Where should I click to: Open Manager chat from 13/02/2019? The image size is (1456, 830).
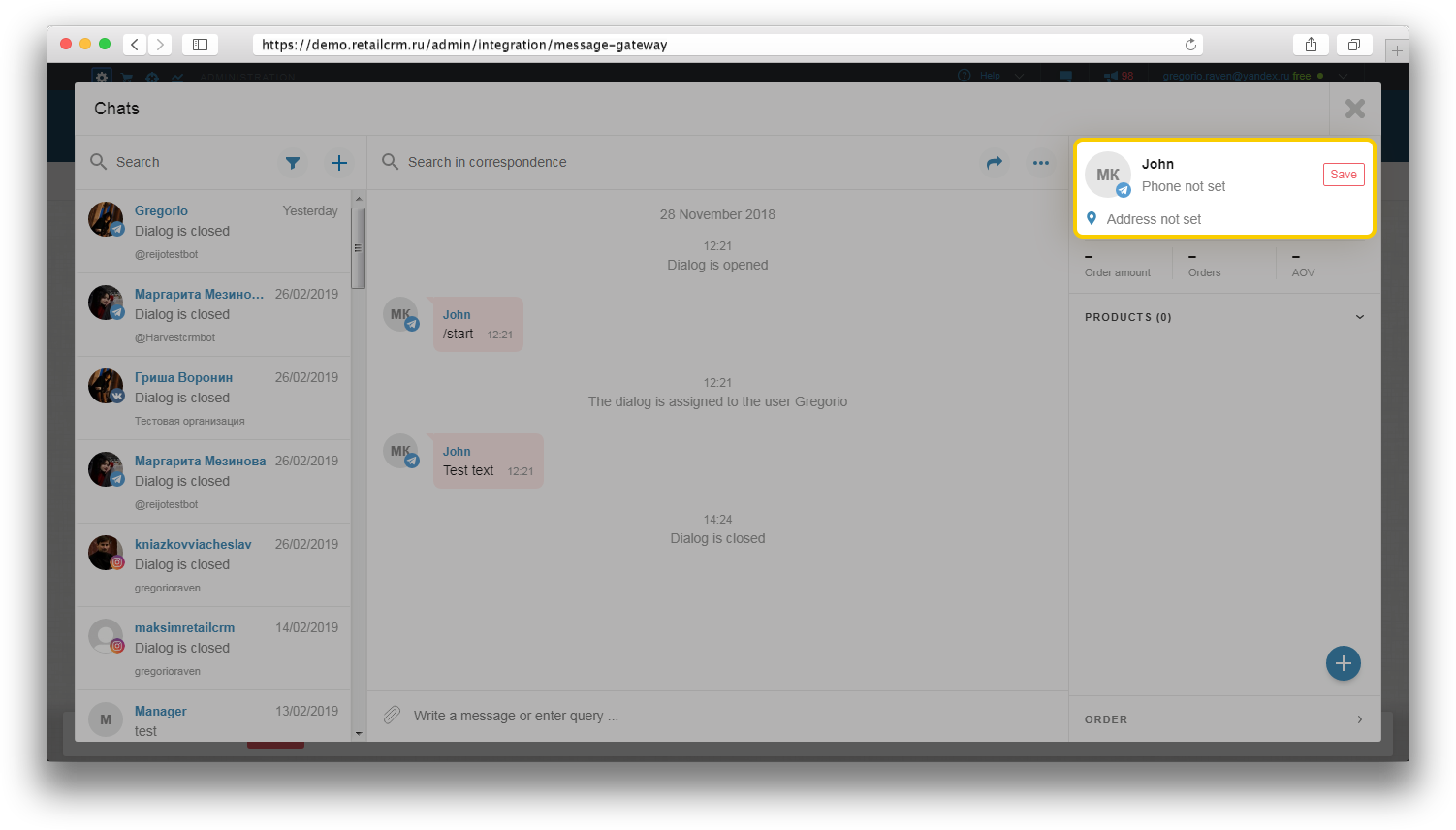tap(213, 718)
